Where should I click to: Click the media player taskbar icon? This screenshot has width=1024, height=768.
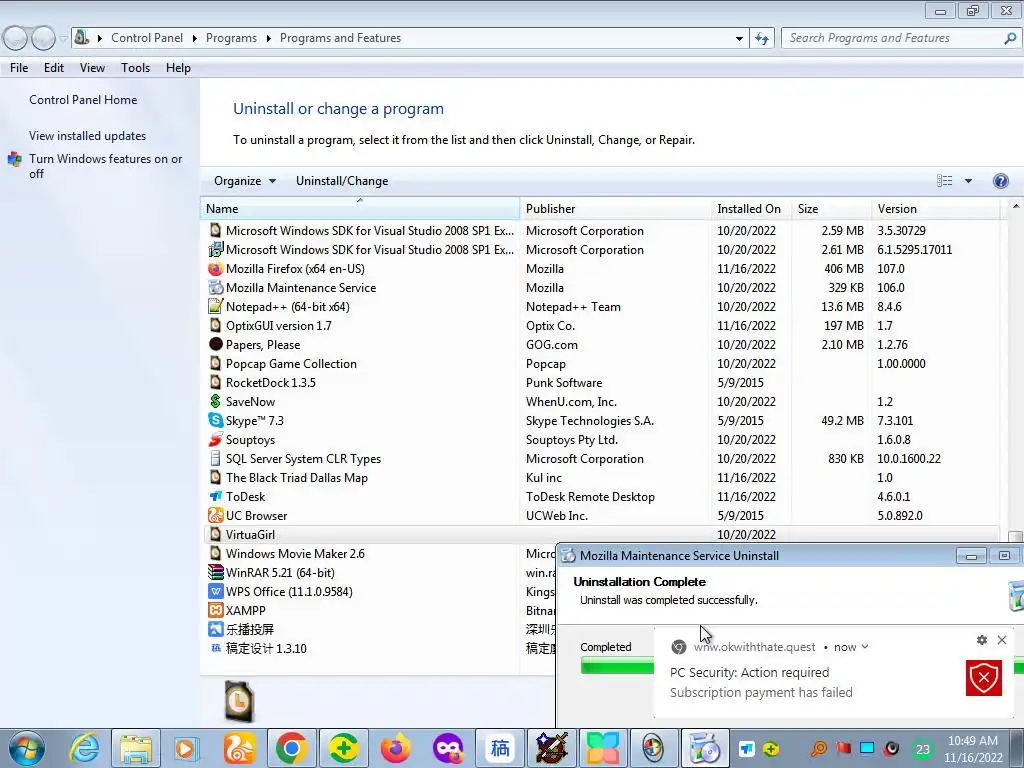click(x=186, y=748)
